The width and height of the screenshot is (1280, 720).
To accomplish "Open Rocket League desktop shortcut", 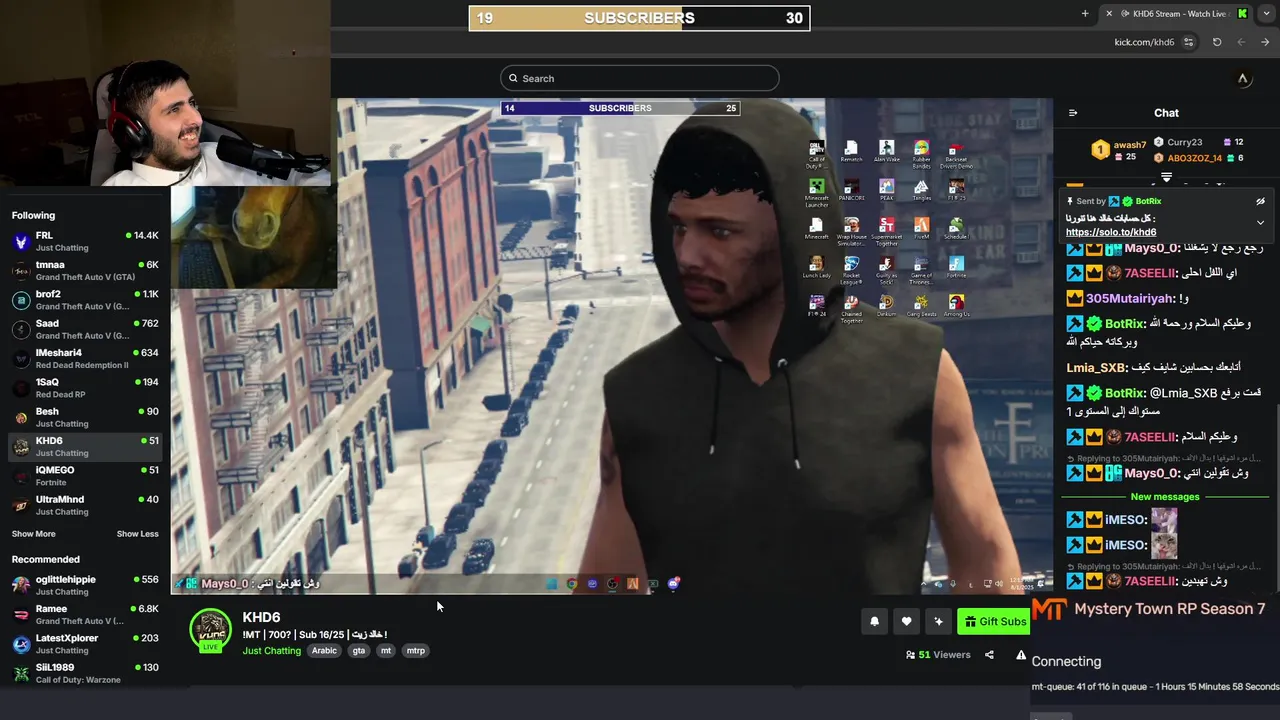I will pyautogui.click(x=851, y=268).
